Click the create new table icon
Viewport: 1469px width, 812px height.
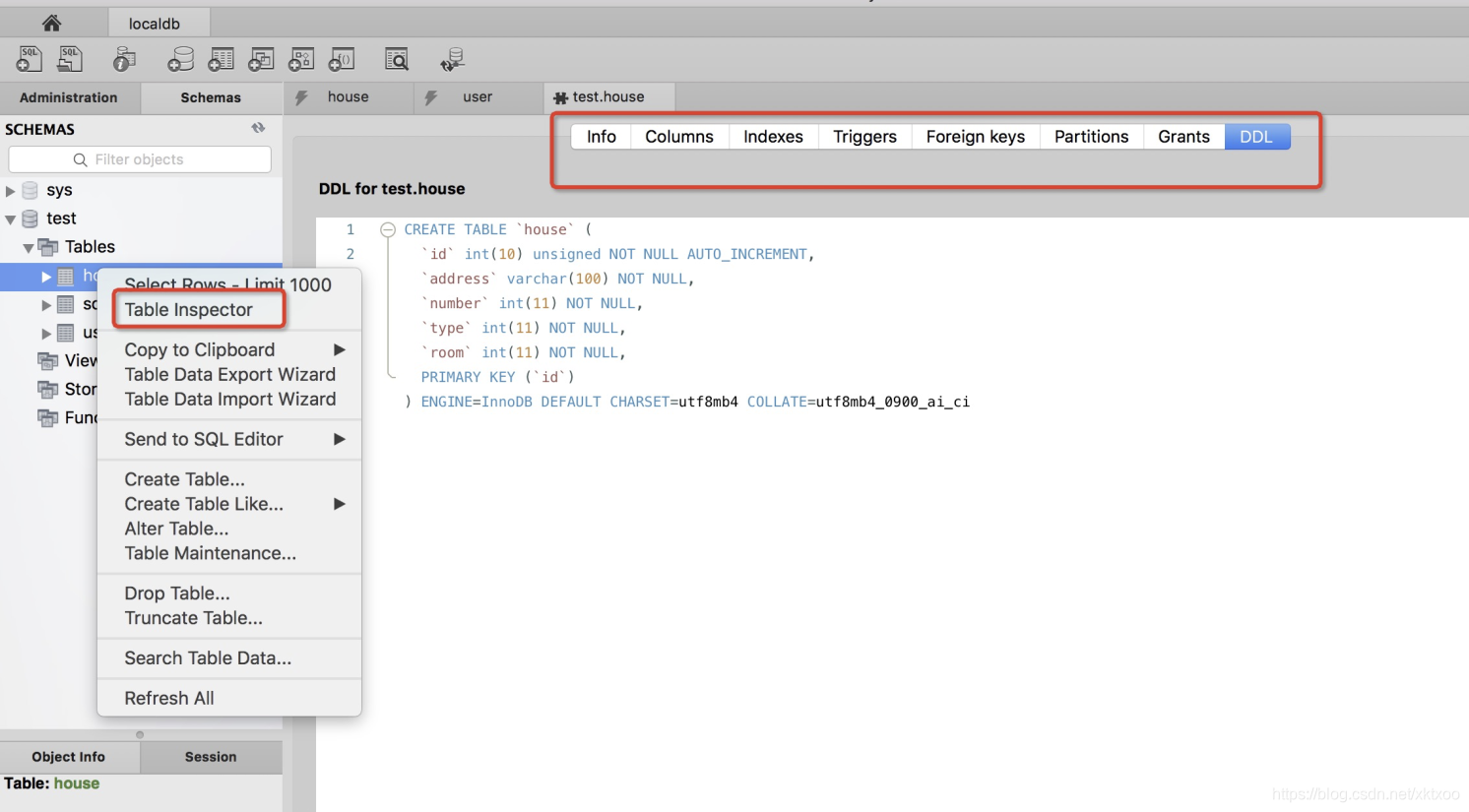221,60
